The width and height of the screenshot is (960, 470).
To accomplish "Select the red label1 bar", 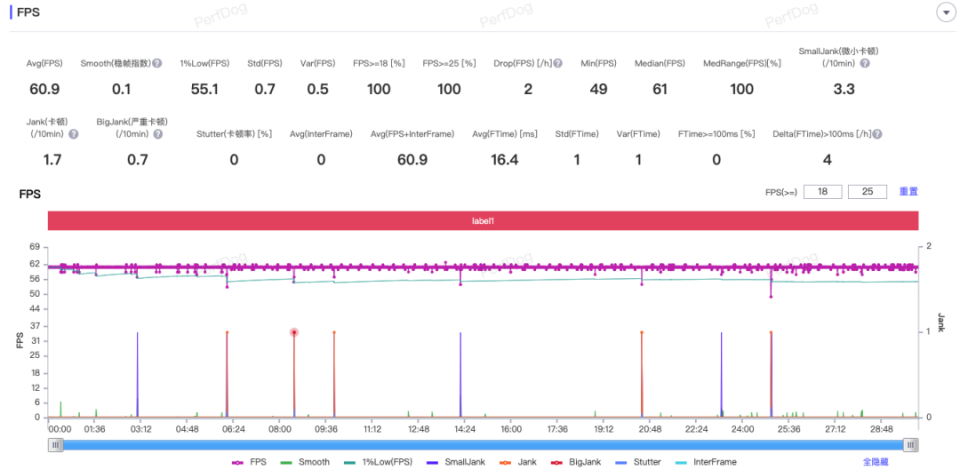I will click(x=483, y=221).
